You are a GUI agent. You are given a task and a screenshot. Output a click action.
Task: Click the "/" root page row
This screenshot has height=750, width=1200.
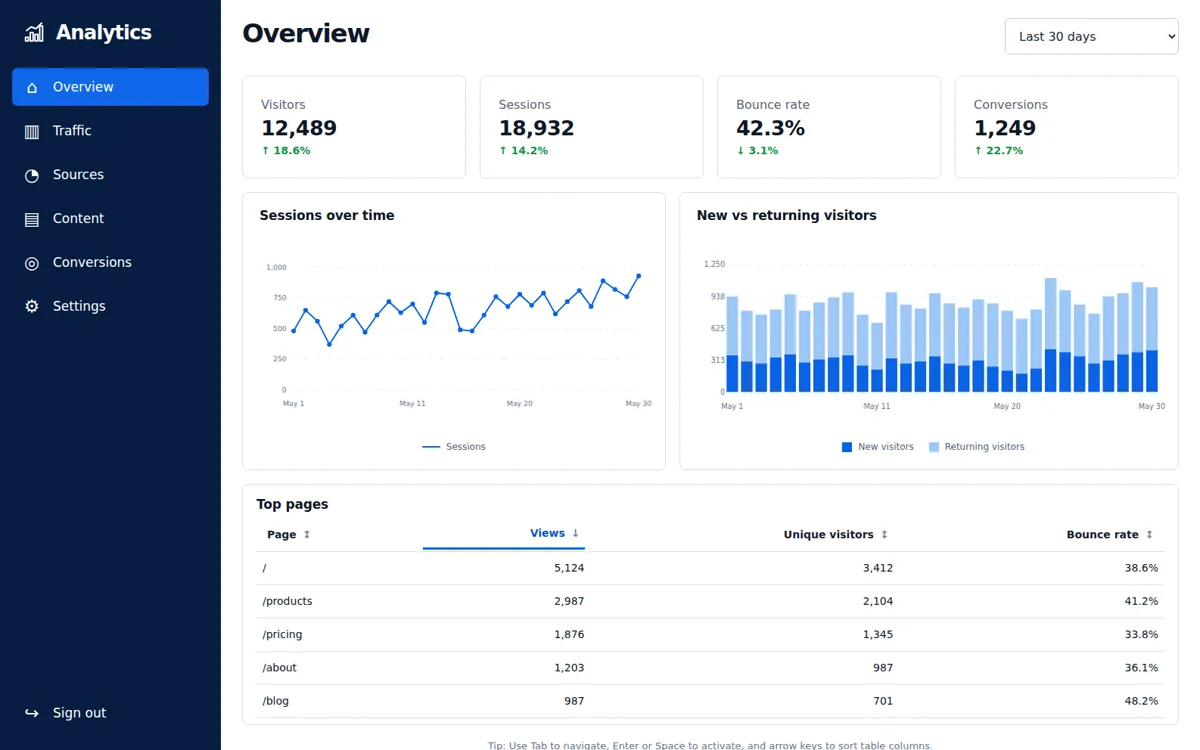[710, 568]
